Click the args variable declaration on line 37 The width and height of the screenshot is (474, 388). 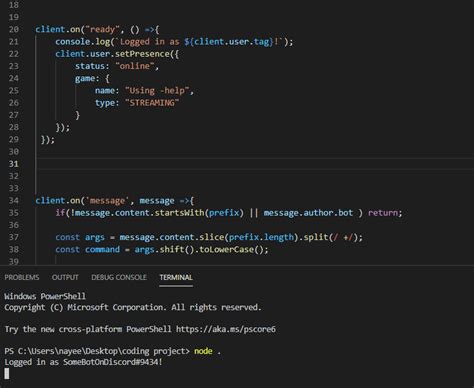(95, 237)
